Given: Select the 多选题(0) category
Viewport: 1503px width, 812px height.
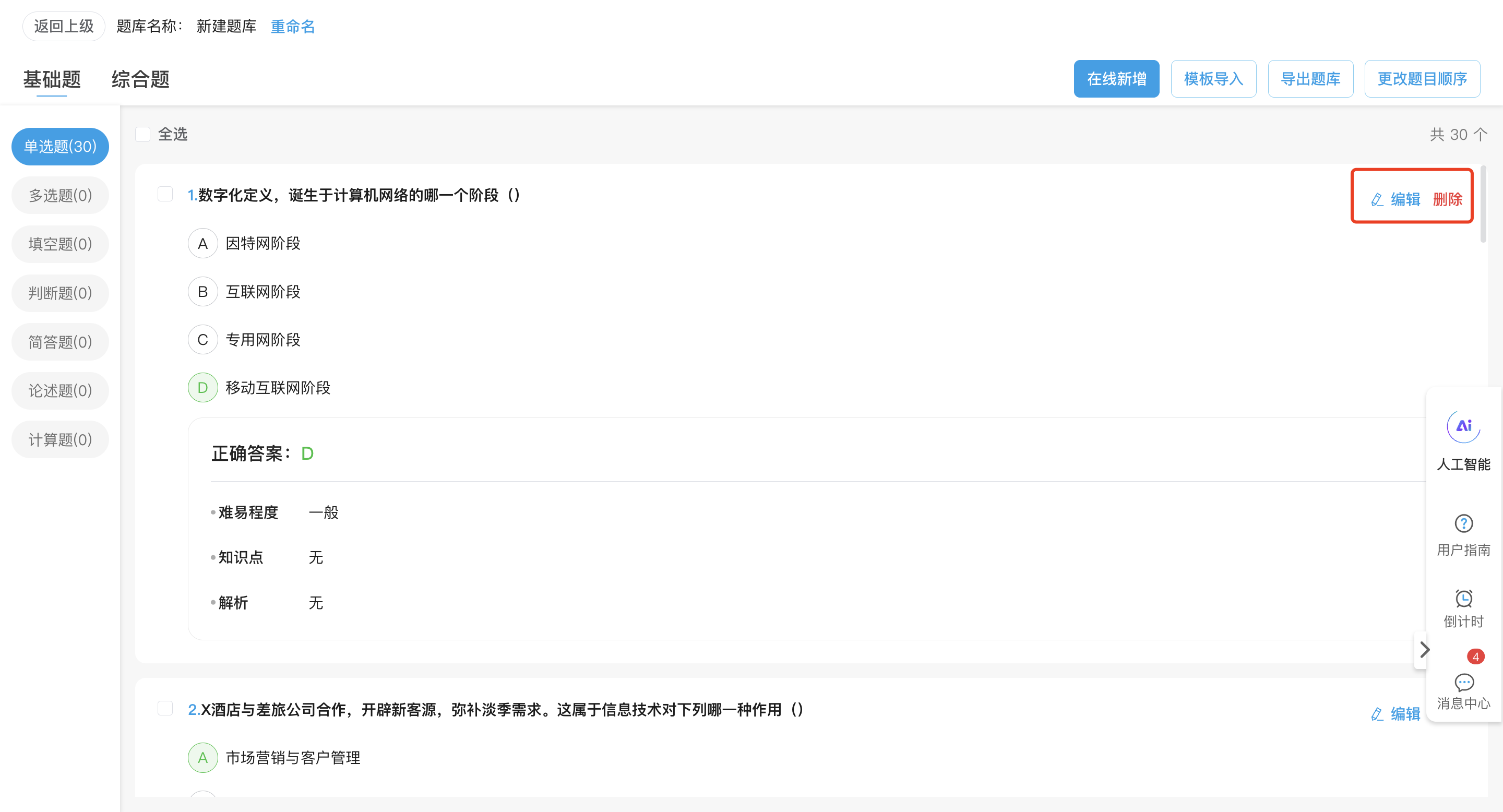Looking at the screenshot, I should (60, 195).
